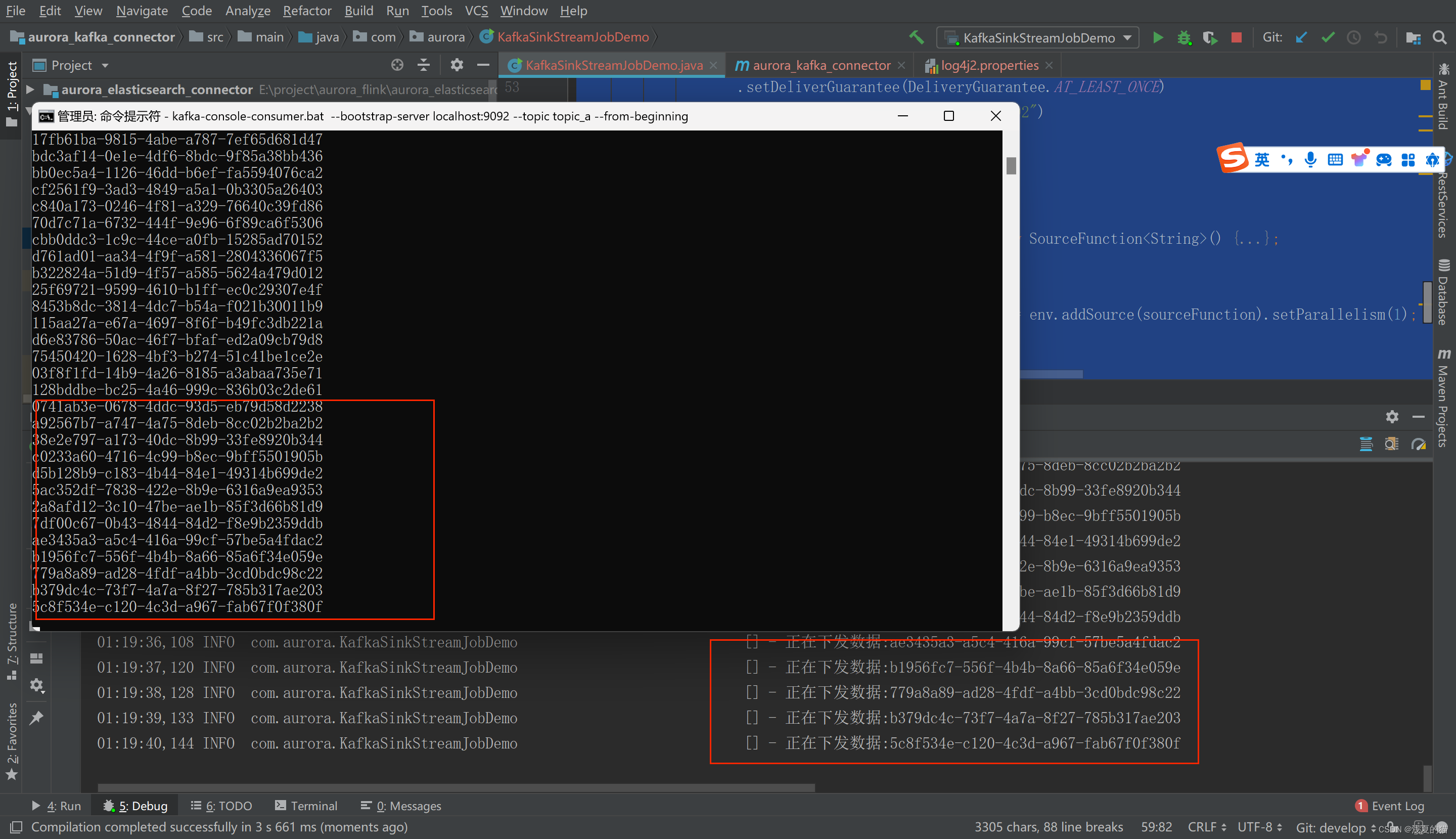Switch to log4j2.properties editor tab
Image resolution: width=1456 pixels, height=839 pixels.
(989, 65)
